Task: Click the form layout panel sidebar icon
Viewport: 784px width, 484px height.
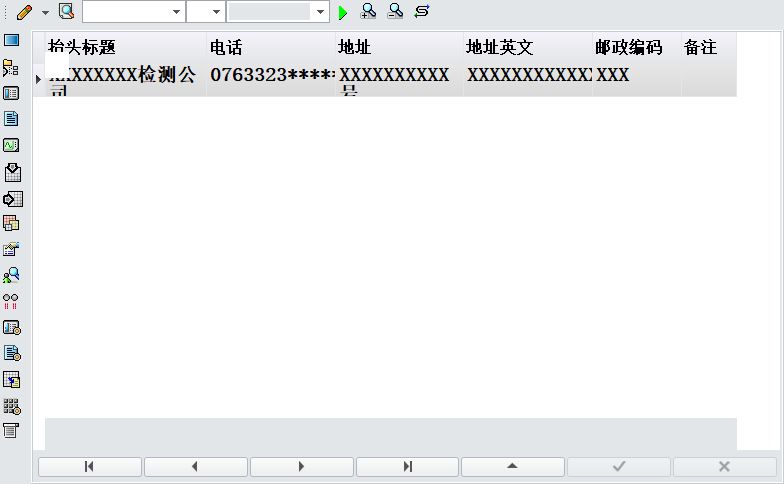Action: pos(11,93)
